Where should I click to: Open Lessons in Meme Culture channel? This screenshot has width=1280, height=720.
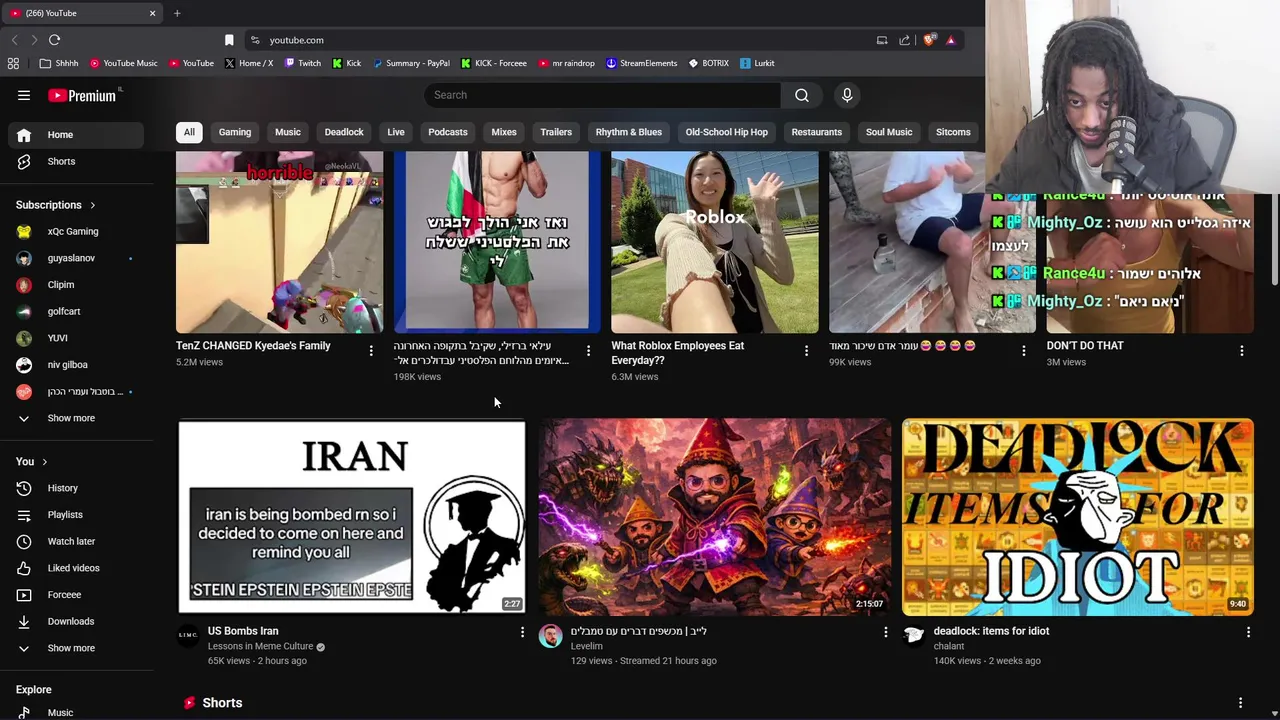pos(260,646)
